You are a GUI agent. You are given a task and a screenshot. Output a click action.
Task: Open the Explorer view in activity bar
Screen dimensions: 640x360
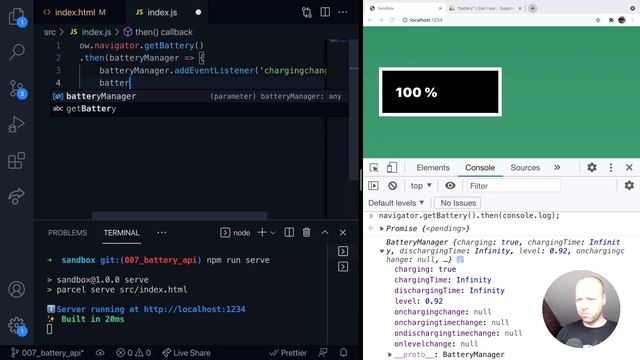tap(16, 16)
